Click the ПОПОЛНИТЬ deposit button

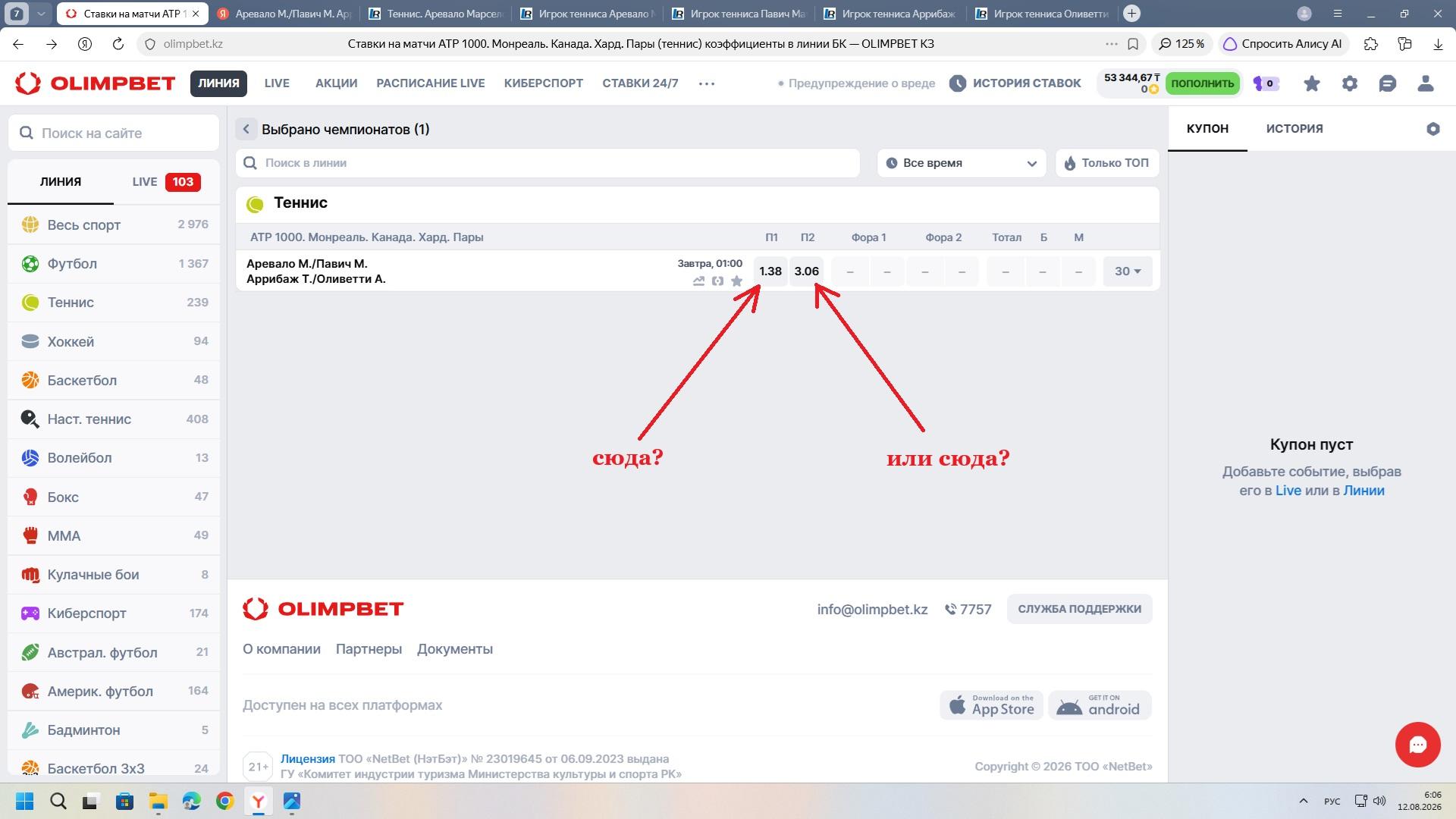pos(1202,83)
